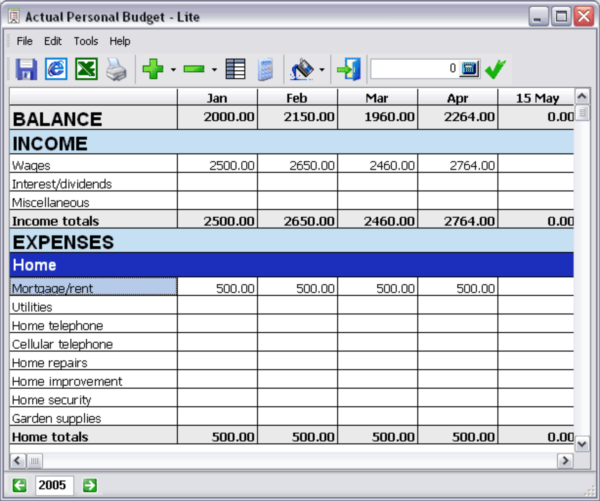The height and width of the screenshot is (501, 600).
Task: Select the 15 May column header
Action: coord(536,98)
